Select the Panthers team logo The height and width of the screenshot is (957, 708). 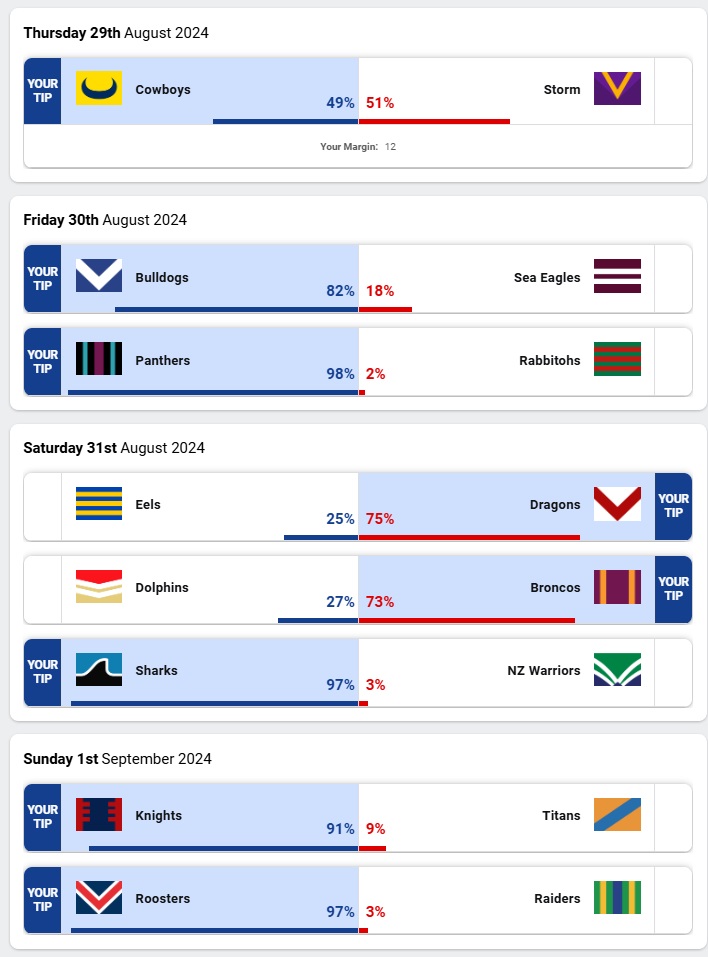tap(99, 358)
